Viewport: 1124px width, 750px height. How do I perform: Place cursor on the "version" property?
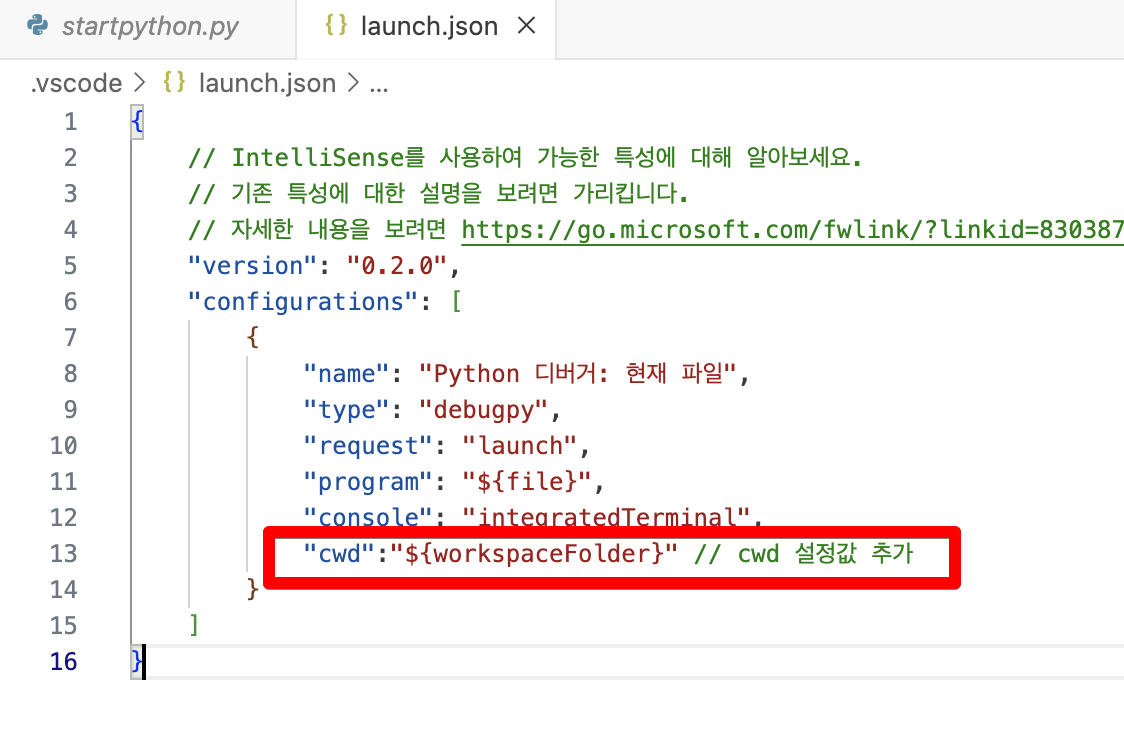click(x=252, y=265)
